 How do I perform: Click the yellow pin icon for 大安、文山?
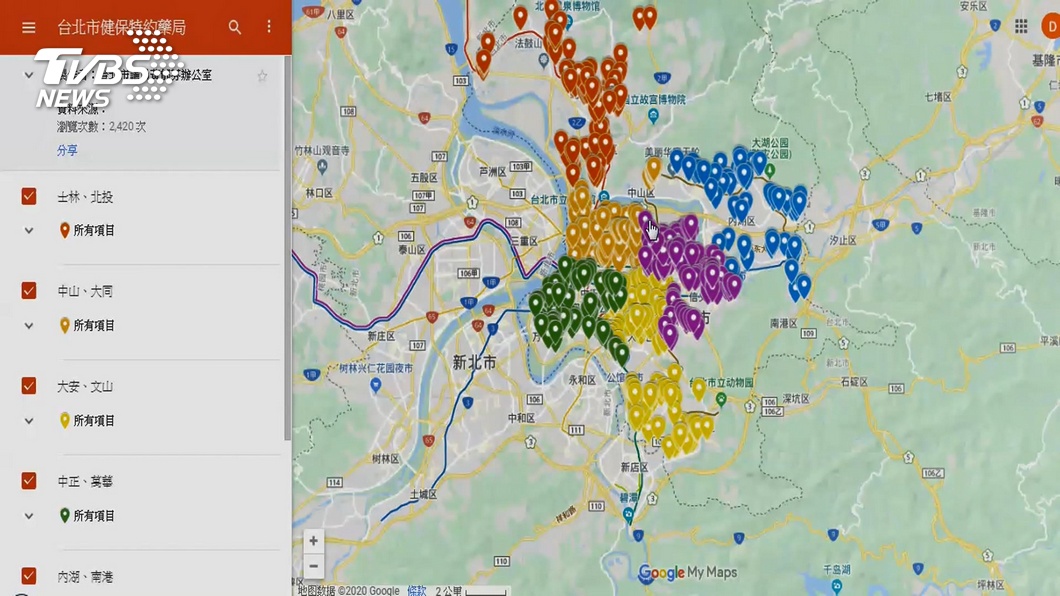[64, 421]
